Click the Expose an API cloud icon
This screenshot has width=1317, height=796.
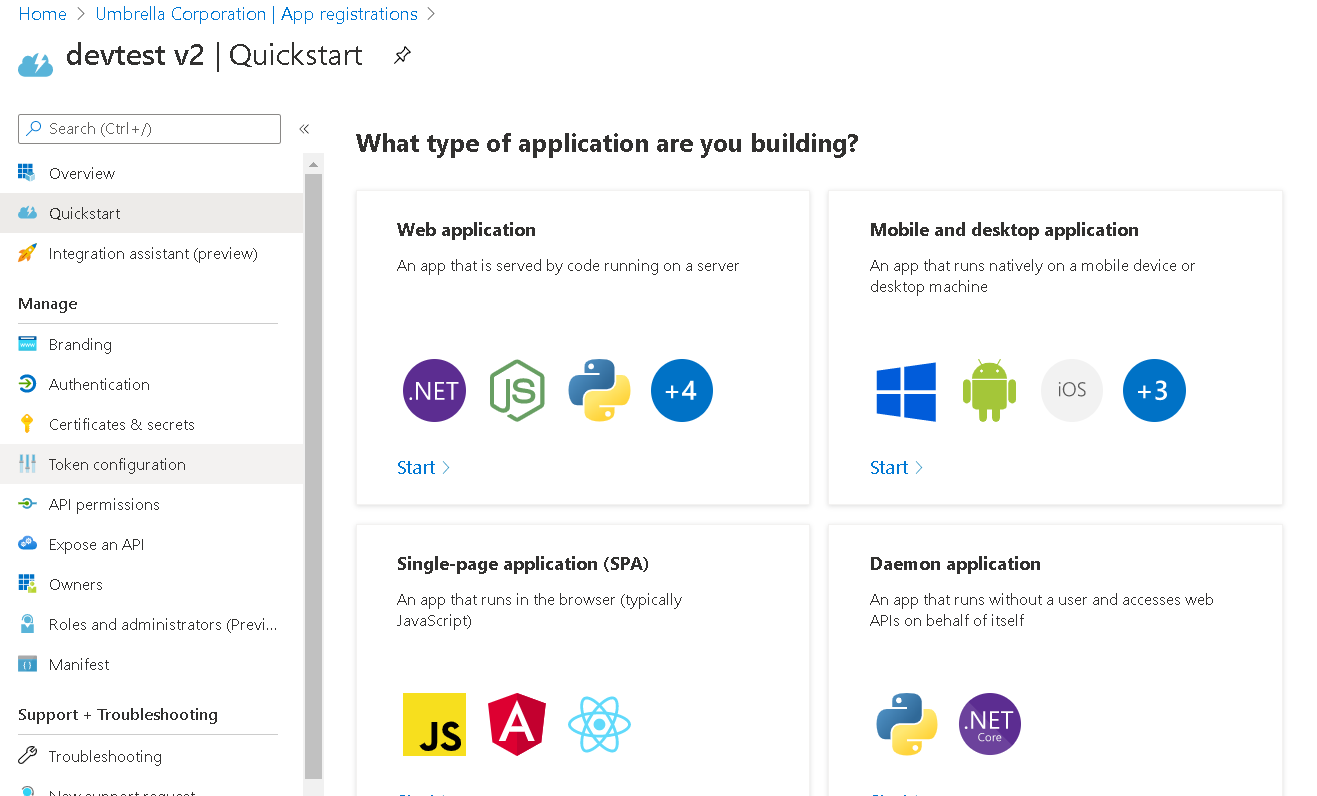[x=27, y=544]
